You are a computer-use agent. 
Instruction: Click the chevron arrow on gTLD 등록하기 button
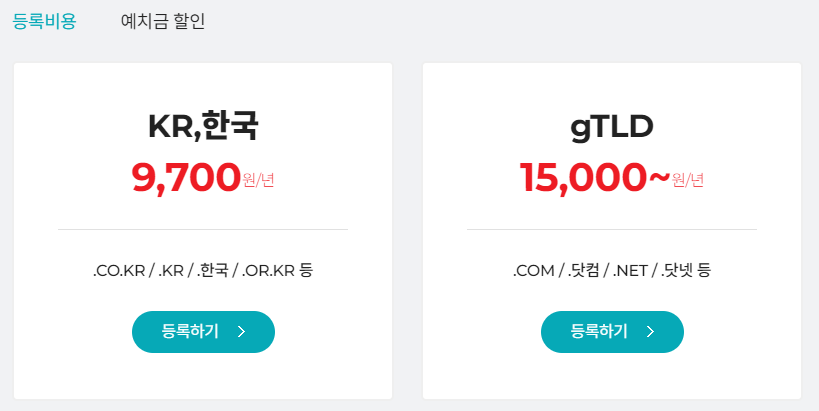point(651,332)
